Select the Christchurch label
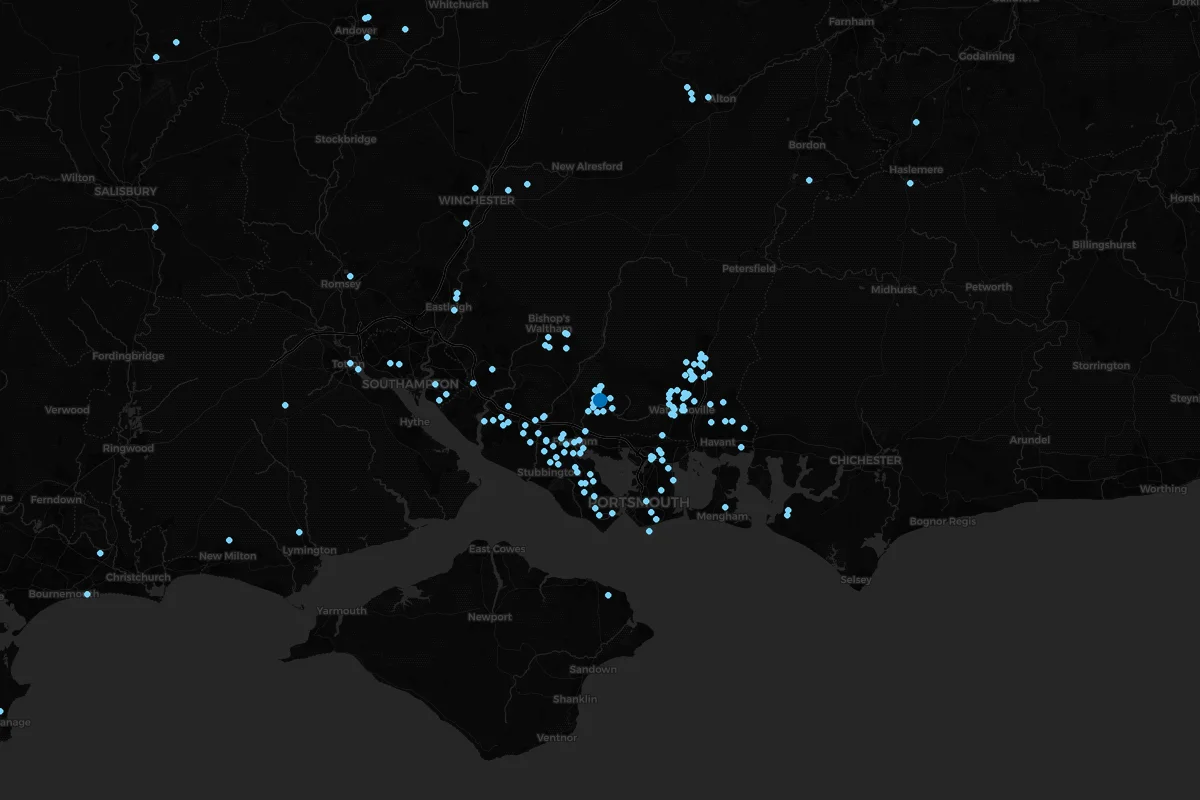This screenshot has width=1200, height=800. coord(138,577)
